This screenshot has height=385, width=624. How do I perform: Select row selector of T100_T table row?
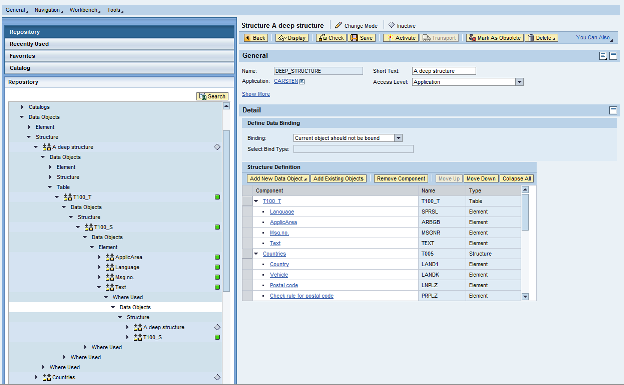(247, 201)
